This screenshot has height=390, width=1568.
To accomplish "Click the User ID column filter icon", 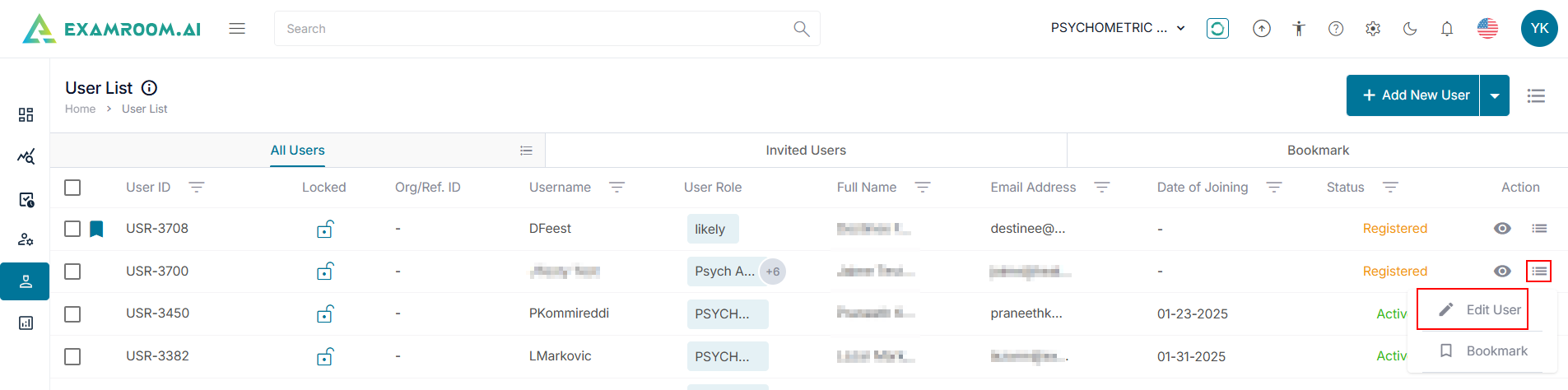I will click(x=197, y=188).
